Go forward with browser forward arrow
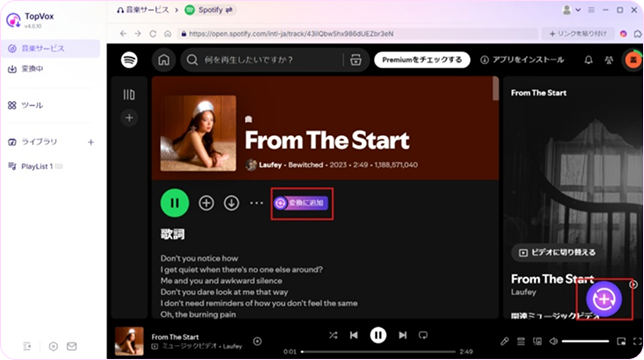The image size is (644, 360). (x=138, y=34)
